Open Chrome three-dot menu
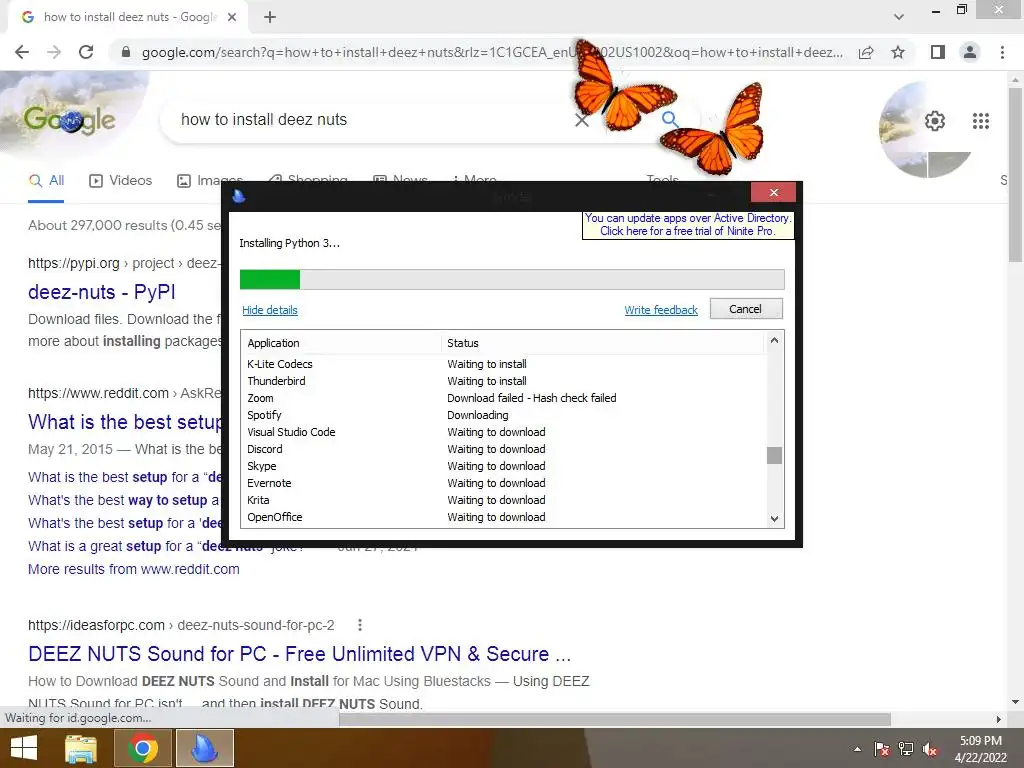 point(1002,52)
